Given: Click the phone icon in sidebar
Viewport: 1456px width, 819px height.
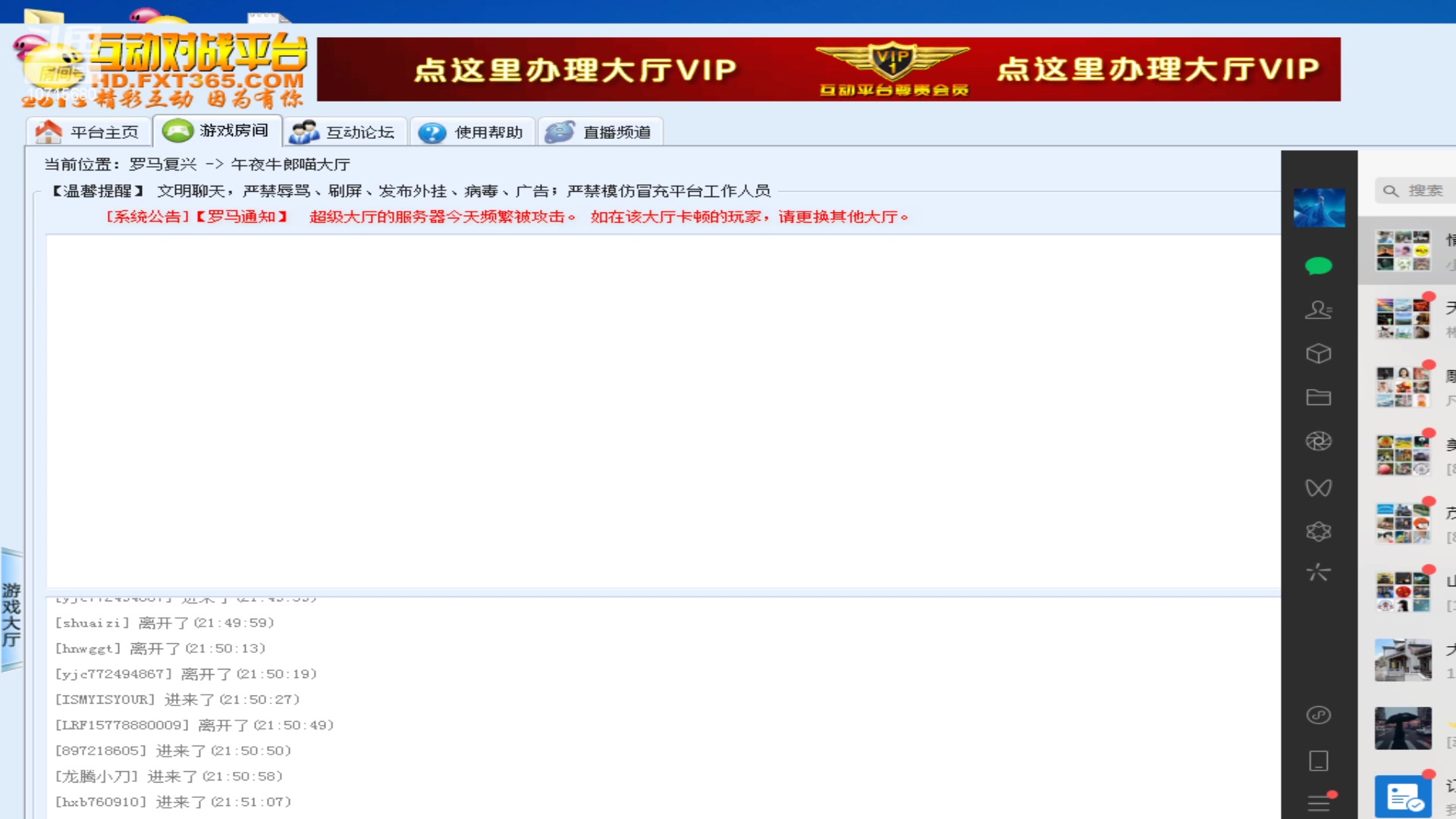Looking at the screenshot, I should (1319, 761).
